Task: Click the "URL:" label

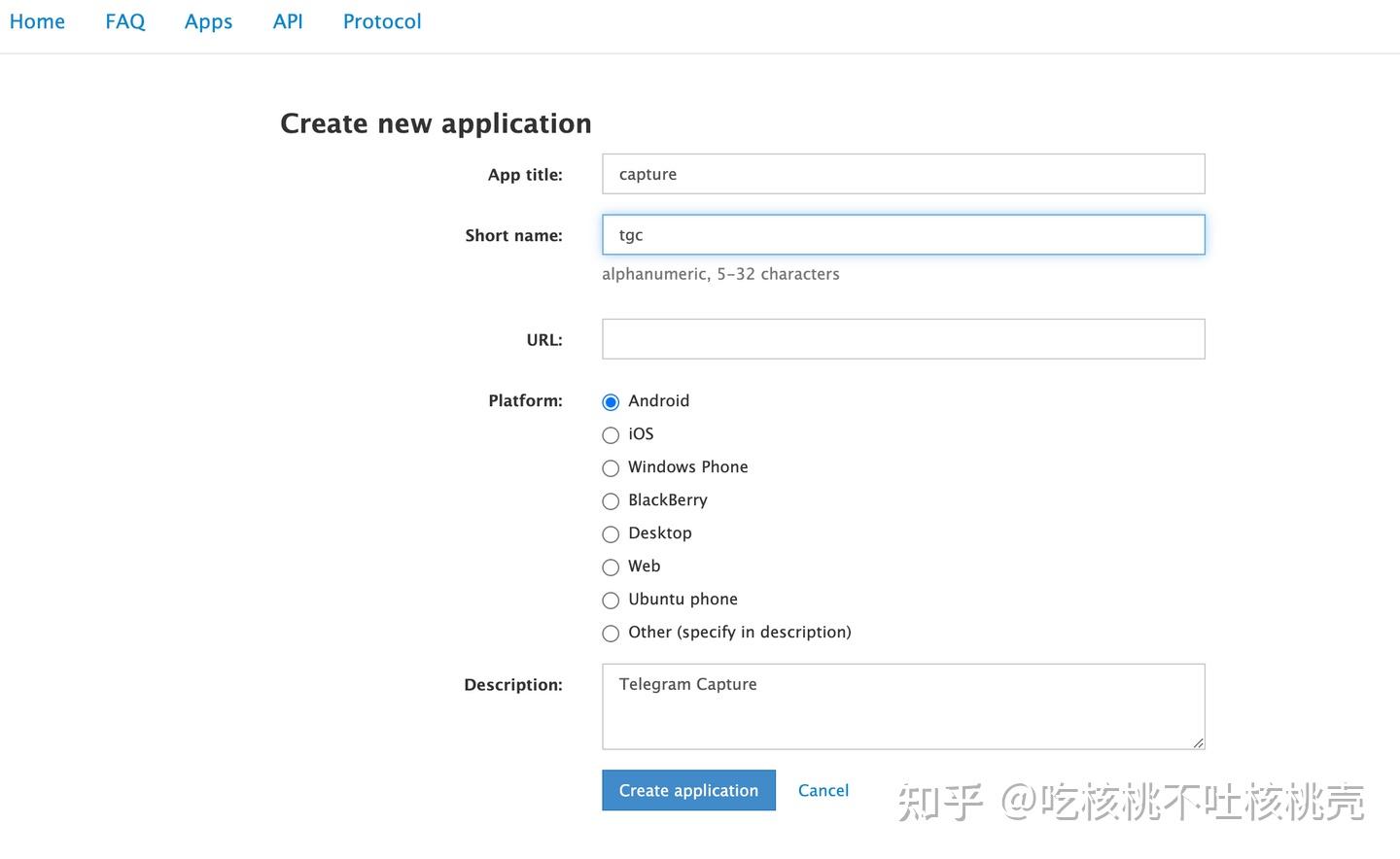Action: click(544, 340)
